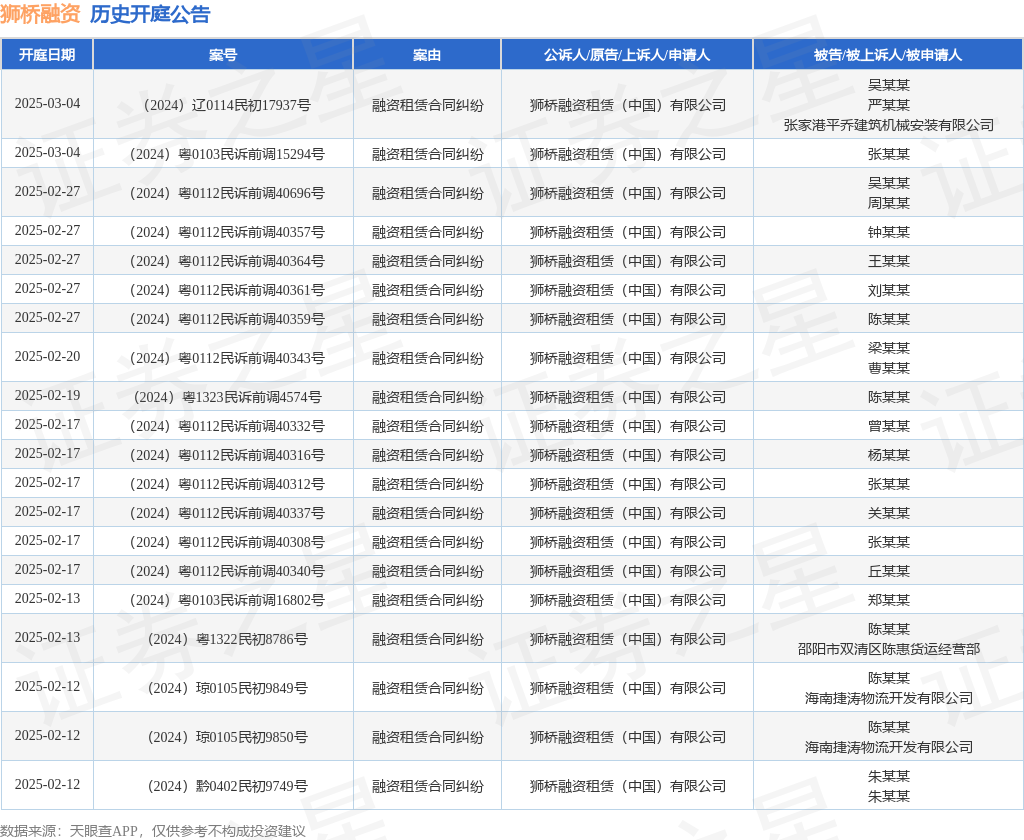Select case number (2024)黔0402民初9749号
1024x840 pixels.
(227, 786)
